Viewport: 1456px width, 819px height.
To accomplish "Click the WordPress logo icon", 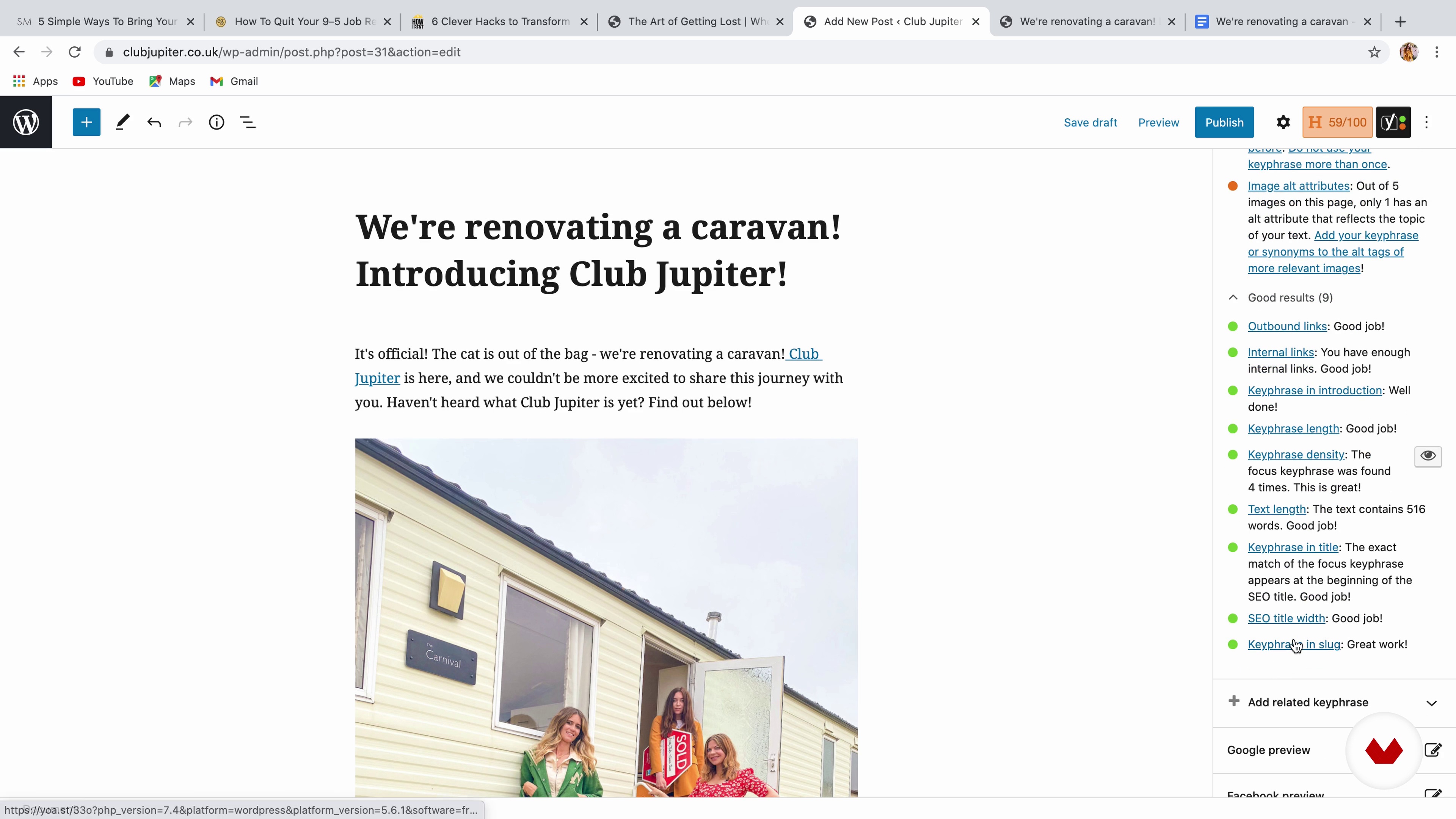I will [26, 122].
